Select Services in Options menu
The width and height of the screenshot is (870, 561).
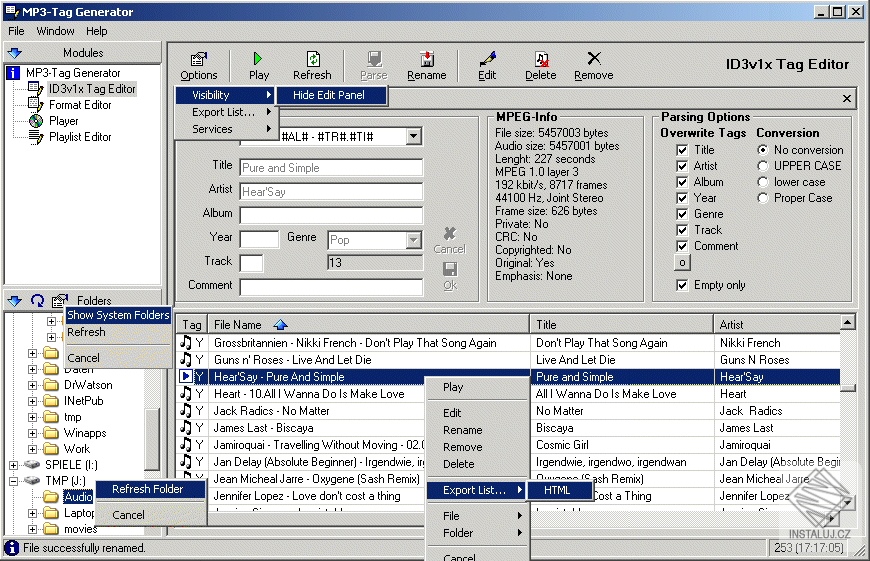coord(227,129)
